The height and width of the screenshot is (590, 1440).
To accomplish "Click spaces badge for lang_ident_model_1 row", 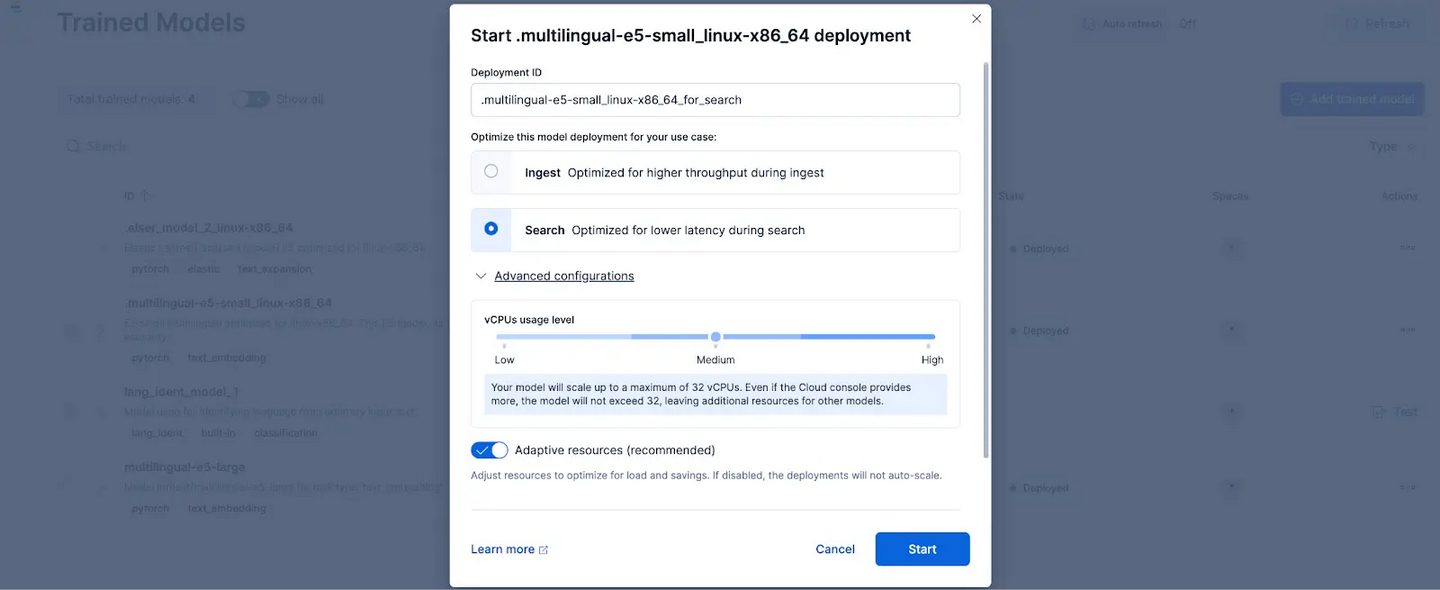I will coord(1231,412).
